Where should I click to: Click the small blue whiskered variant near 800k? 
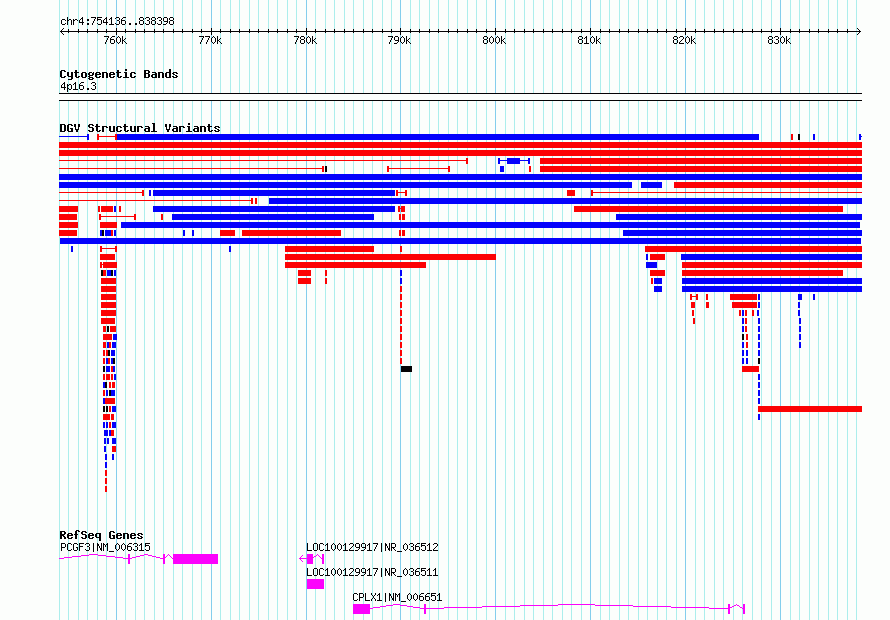coord(514,161)
